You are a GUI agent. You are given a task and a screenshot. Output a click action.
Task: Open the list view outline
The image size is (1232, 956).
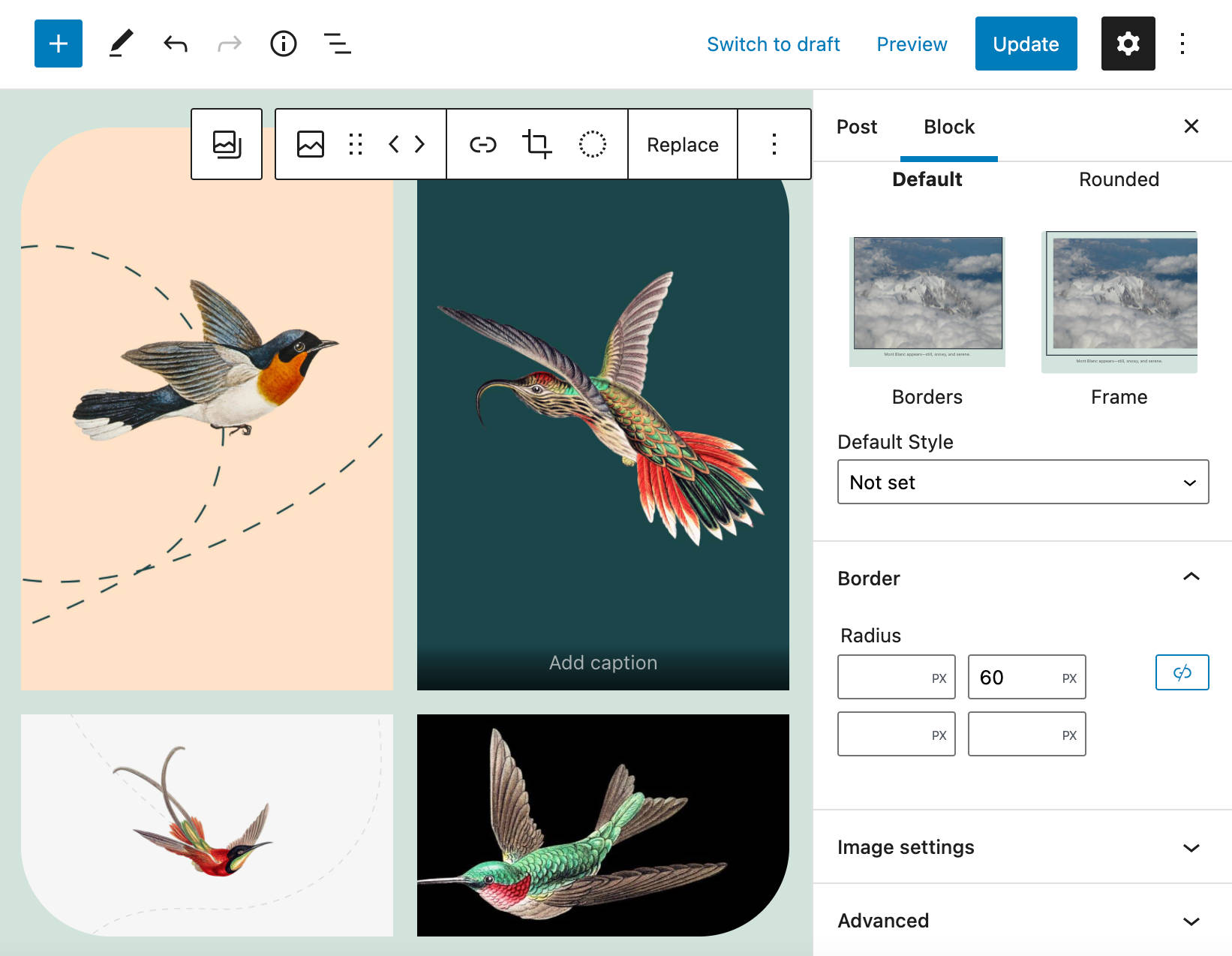coord(338,44)
